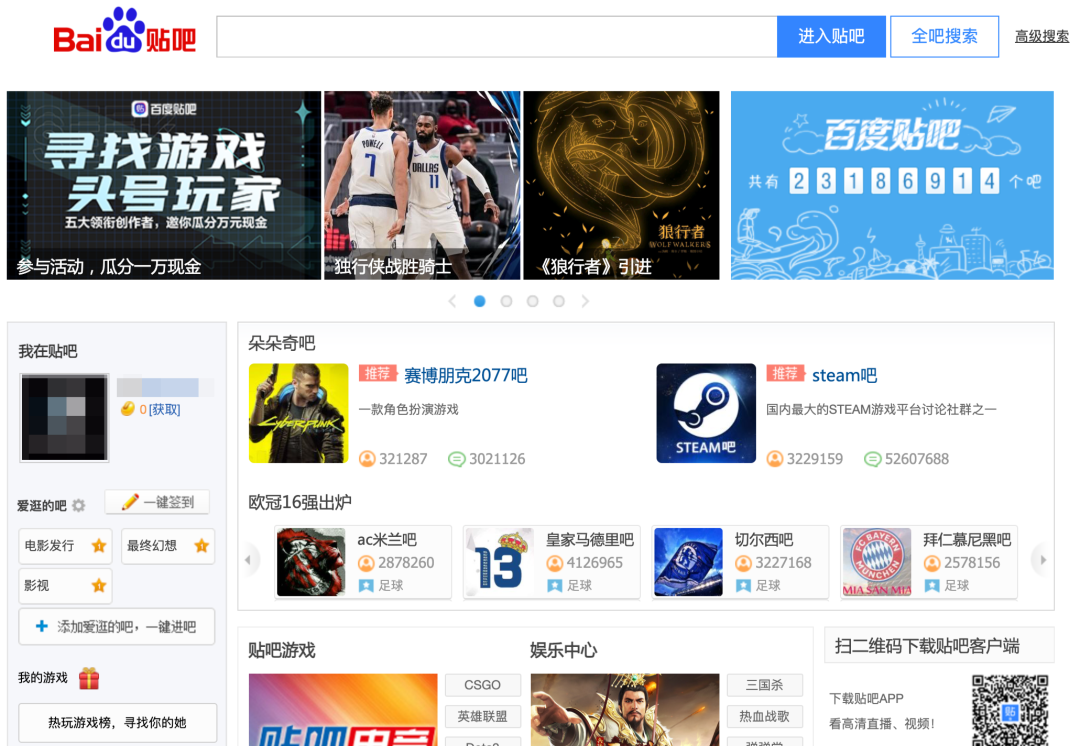Screen dimensions: 1080x746
Task: Open the ac米兰吧 title link
Action: point(387,539)
